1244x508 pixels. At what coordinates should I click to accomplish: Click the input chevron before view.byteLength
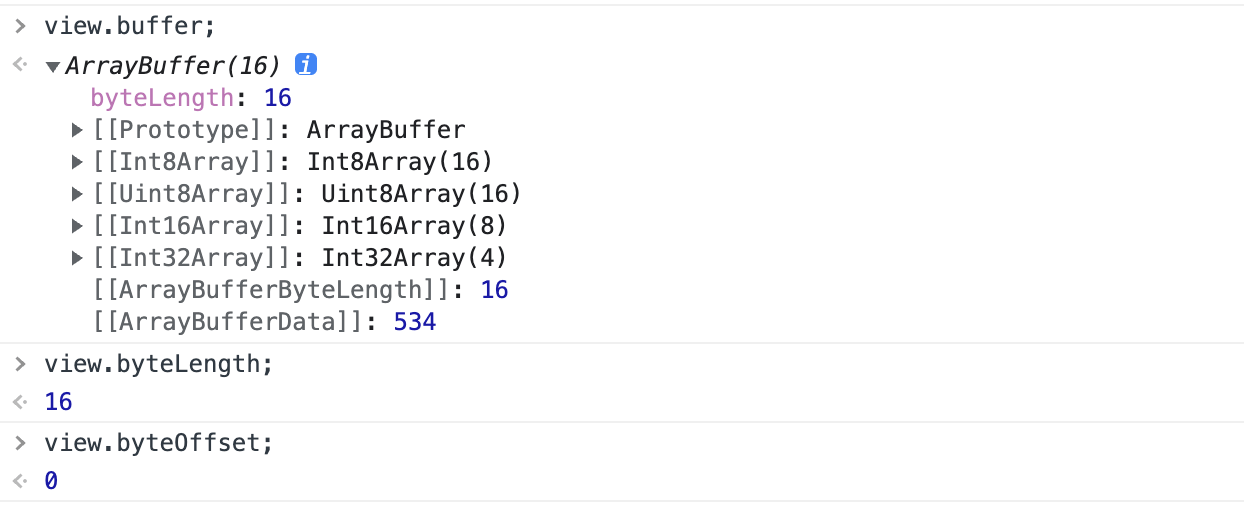pos(20,364)
